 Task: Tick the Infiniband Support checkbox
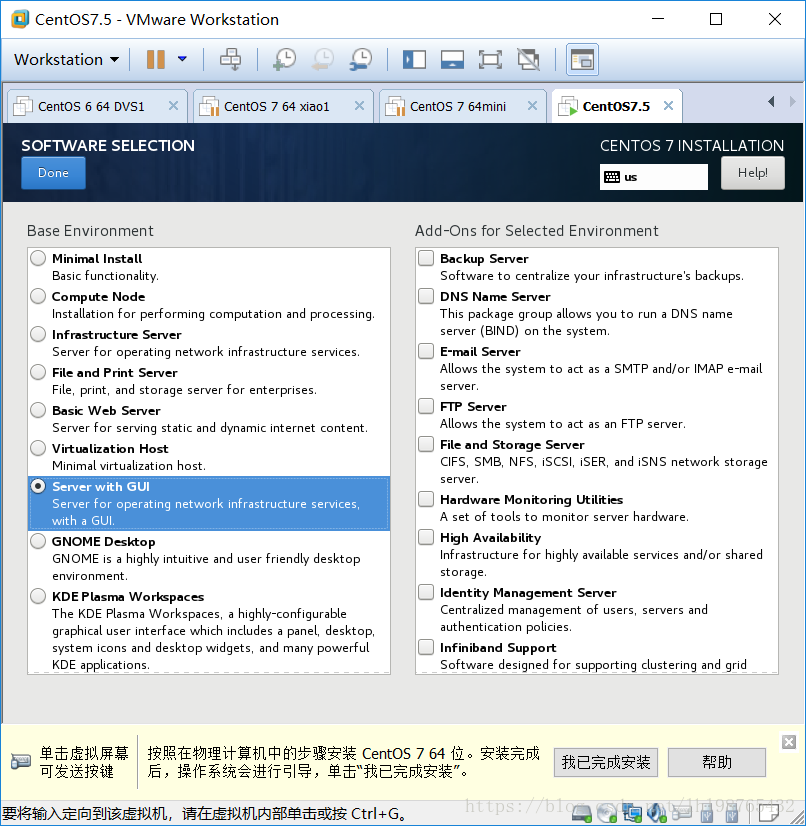click(x=426, y=647)
